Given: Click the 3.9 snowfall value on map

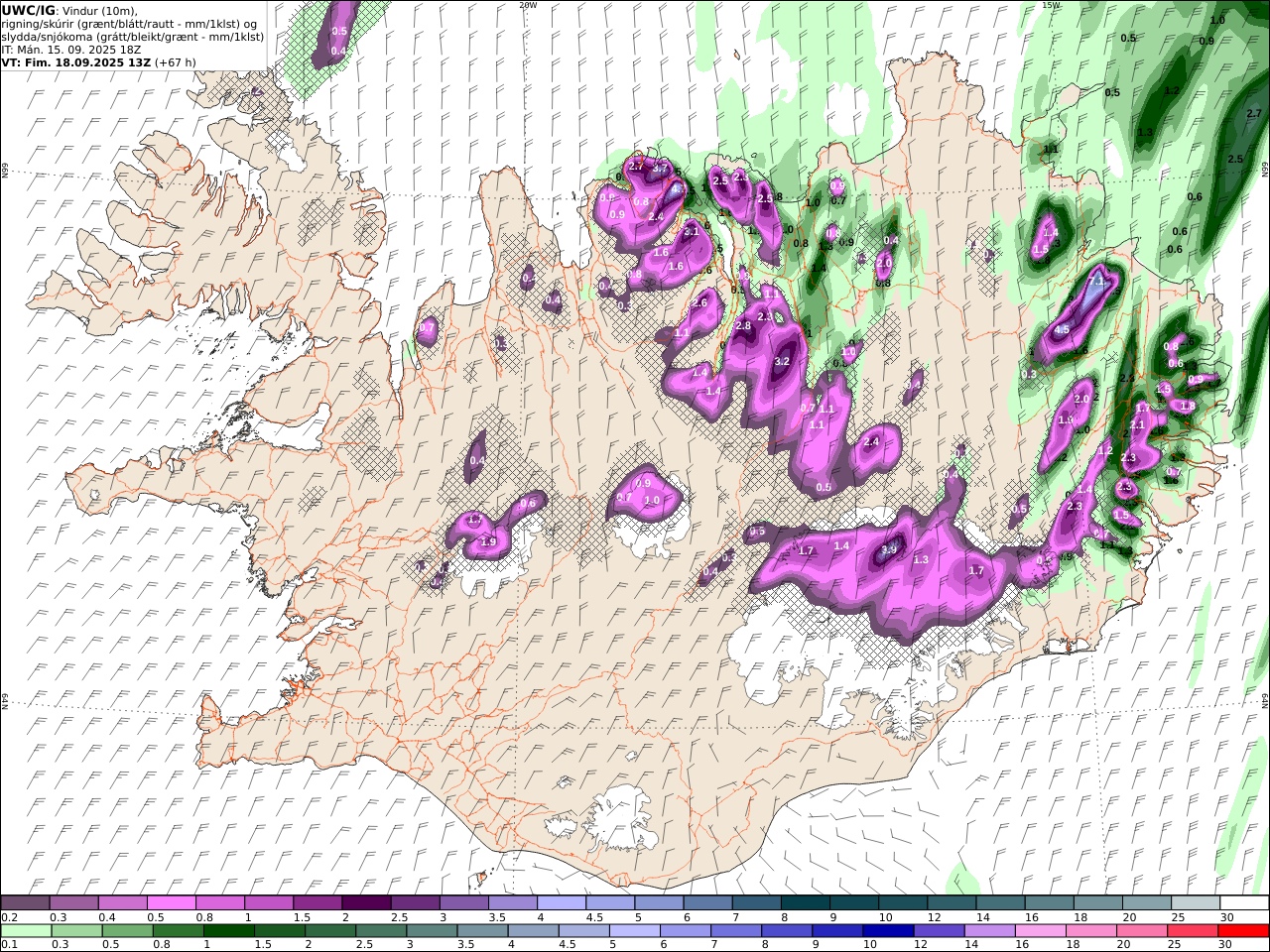Looking at the screenshot, I should click(889, 550).
